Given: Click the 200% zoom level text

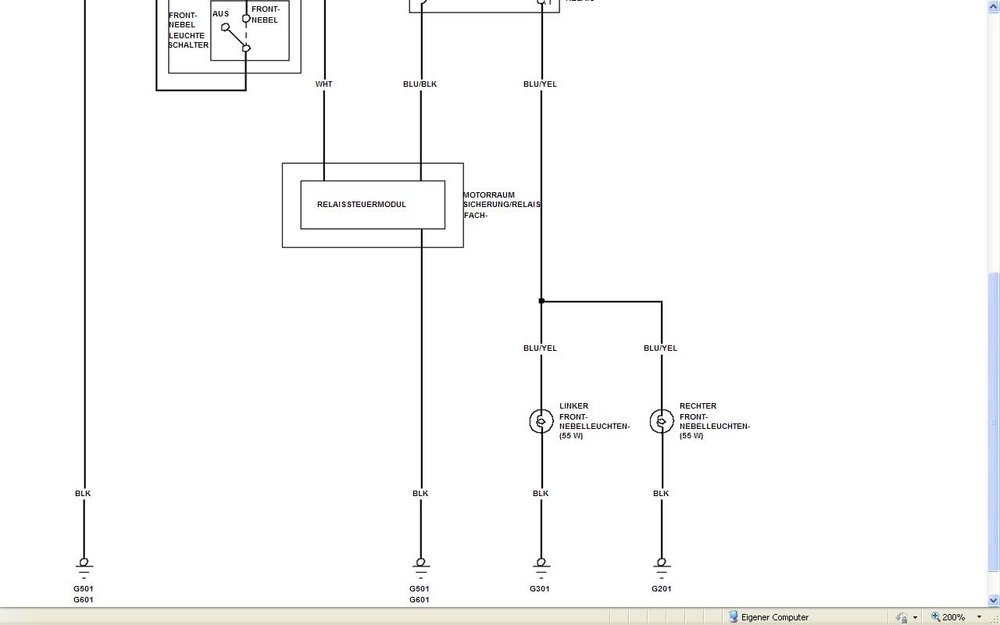Looking at the screenshot, I should coord(954,617).
